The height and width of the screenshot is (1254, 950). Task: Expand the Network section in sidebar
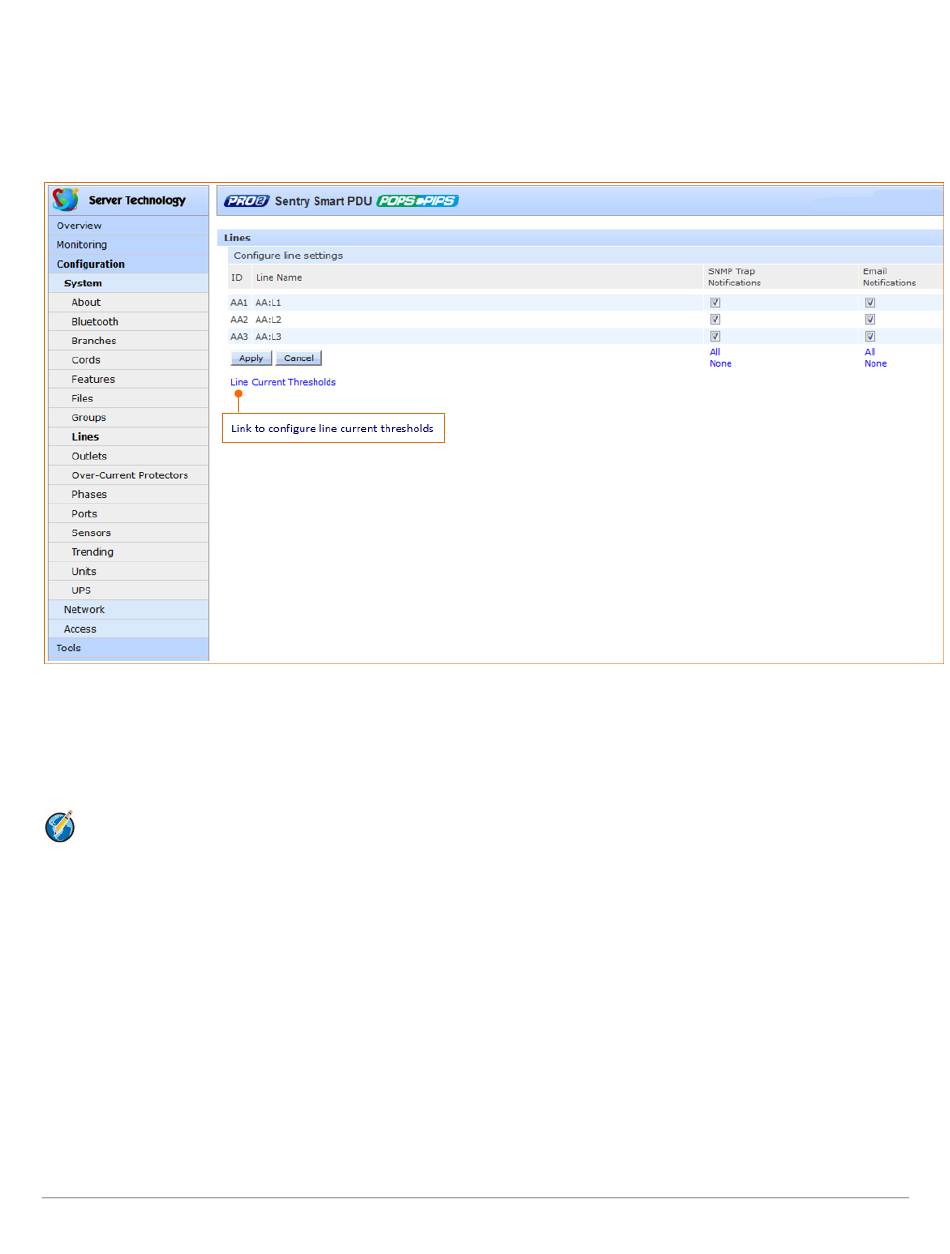point(84,609)
